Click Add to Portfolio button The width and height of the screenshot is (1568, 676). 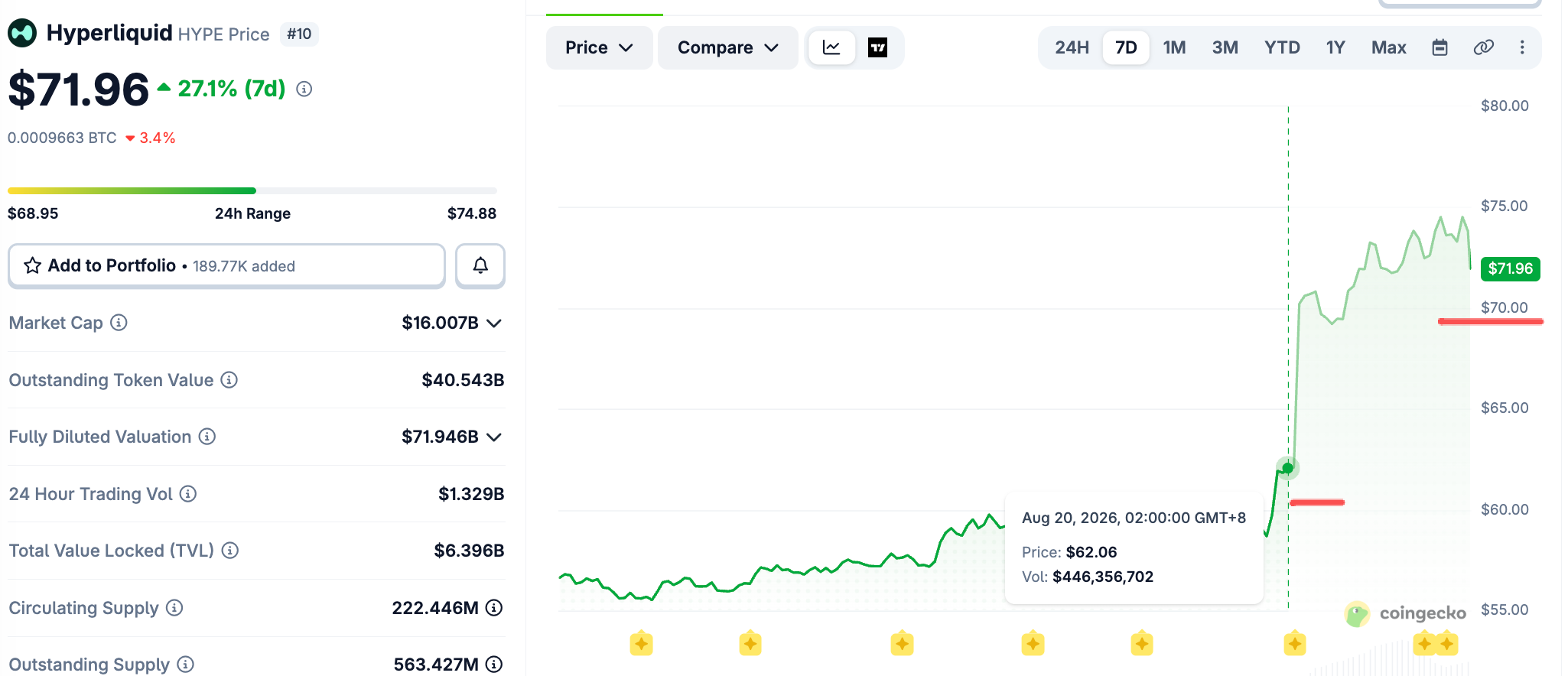click(x=226, y=265)
